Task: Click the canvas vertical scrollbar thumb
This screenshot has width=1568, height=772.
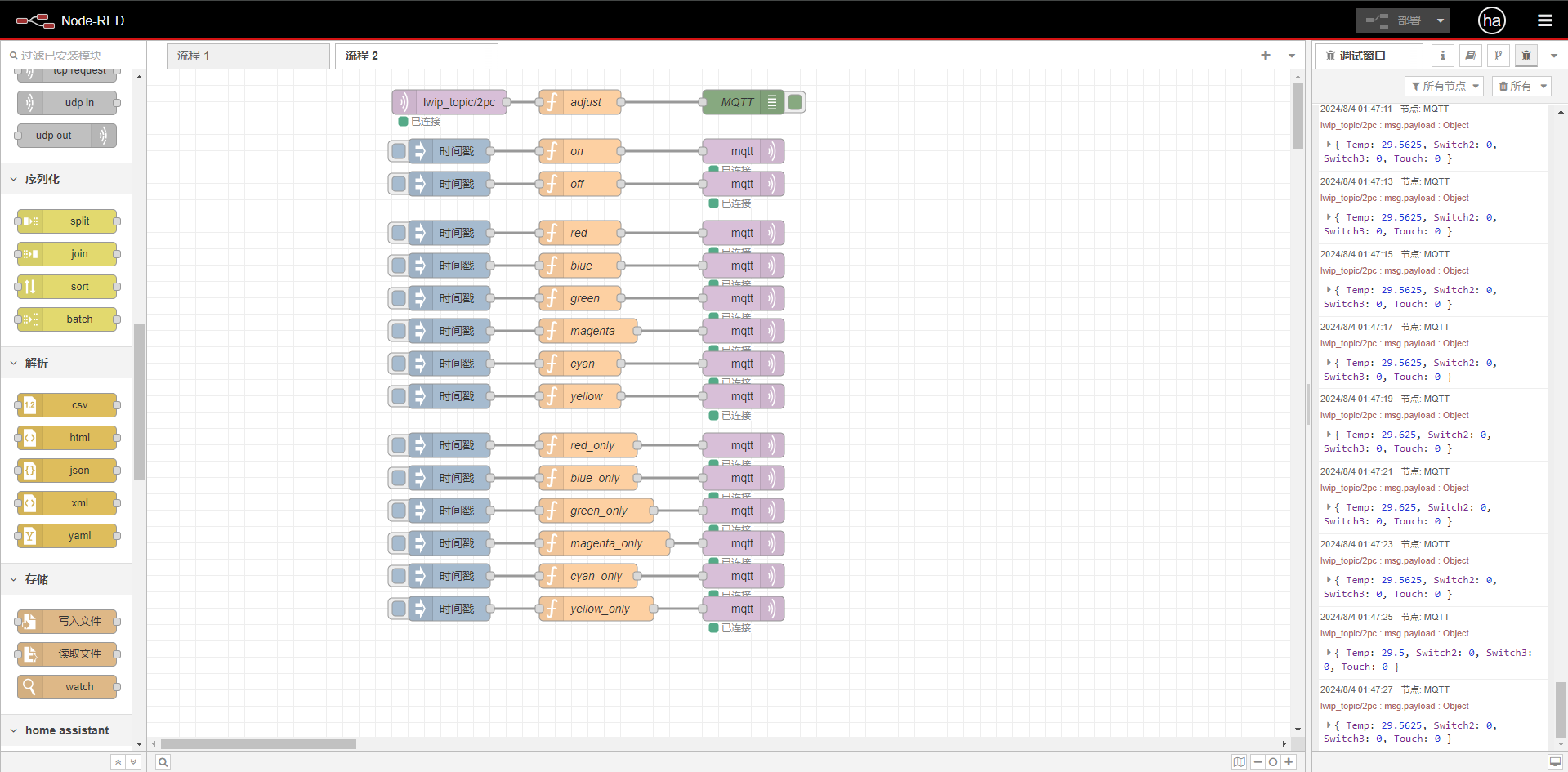Action: pyautogui.click(x=1298, y=116)
